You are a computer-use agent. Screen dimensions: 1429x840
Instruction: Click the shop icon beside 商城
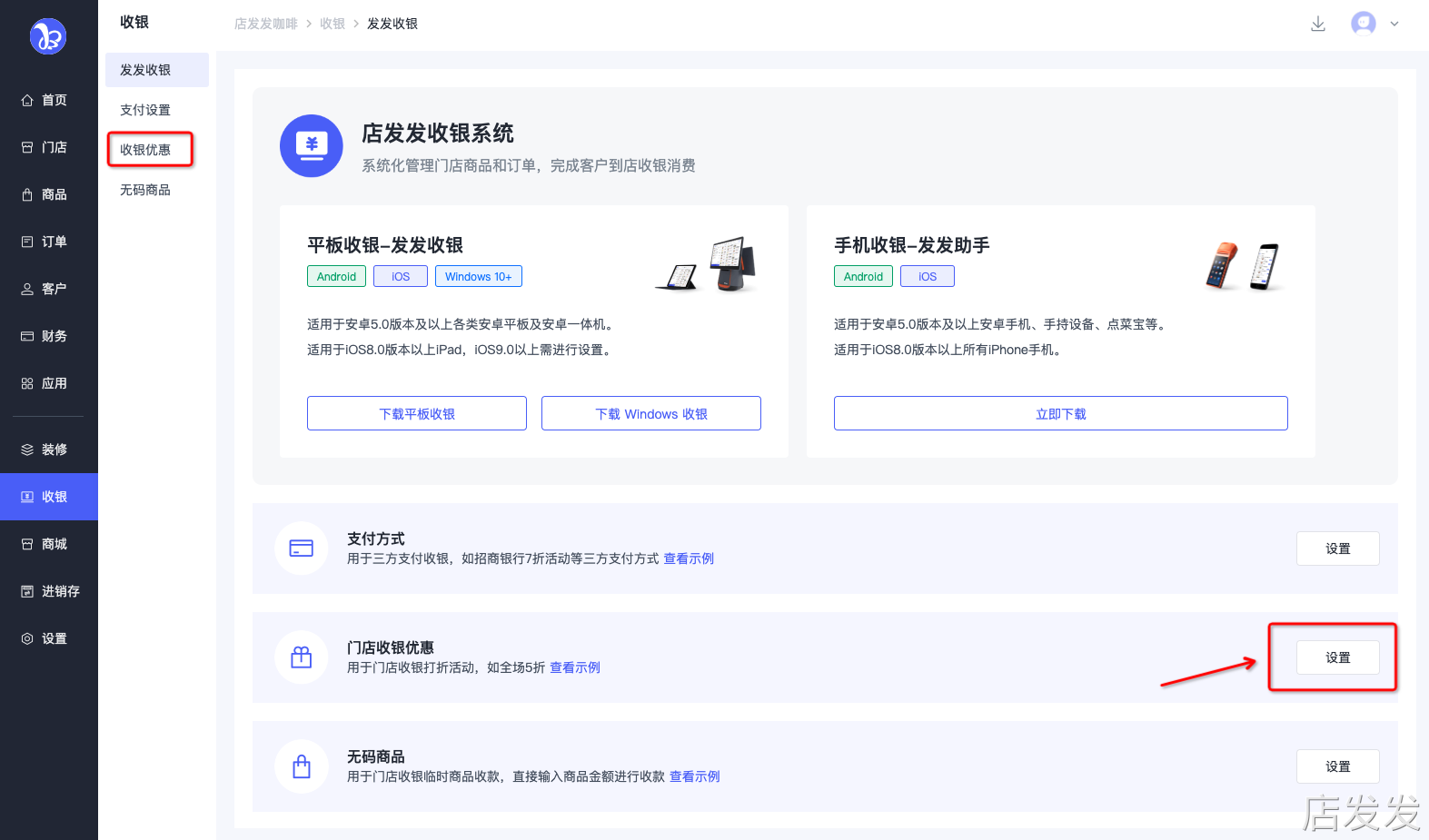coord(27,544)
